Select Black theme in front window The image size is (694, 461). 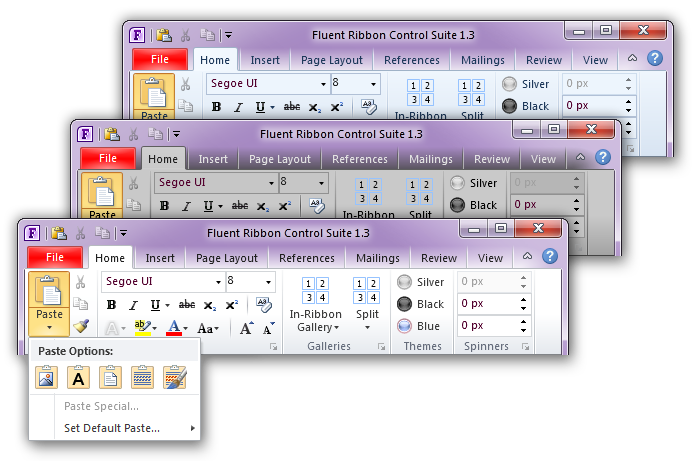click(420, 304)
